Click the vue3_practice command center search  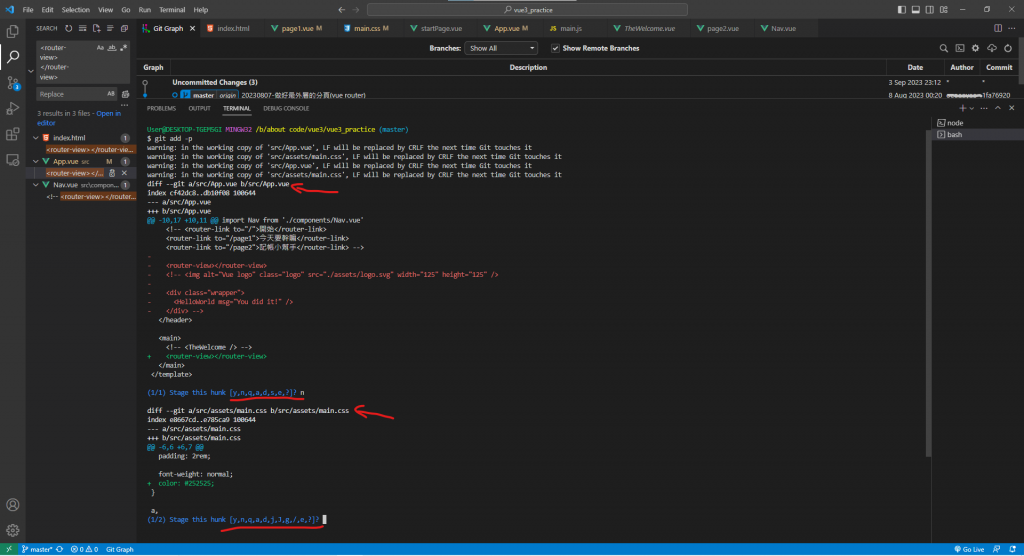tap(528, 10)
